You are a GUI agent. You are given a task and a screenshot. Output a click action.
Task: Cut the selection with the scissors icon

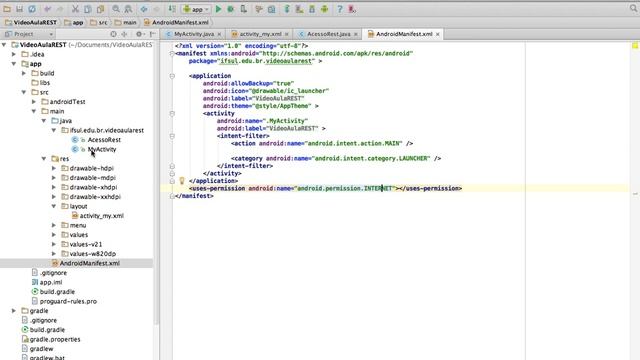[75, 9]
